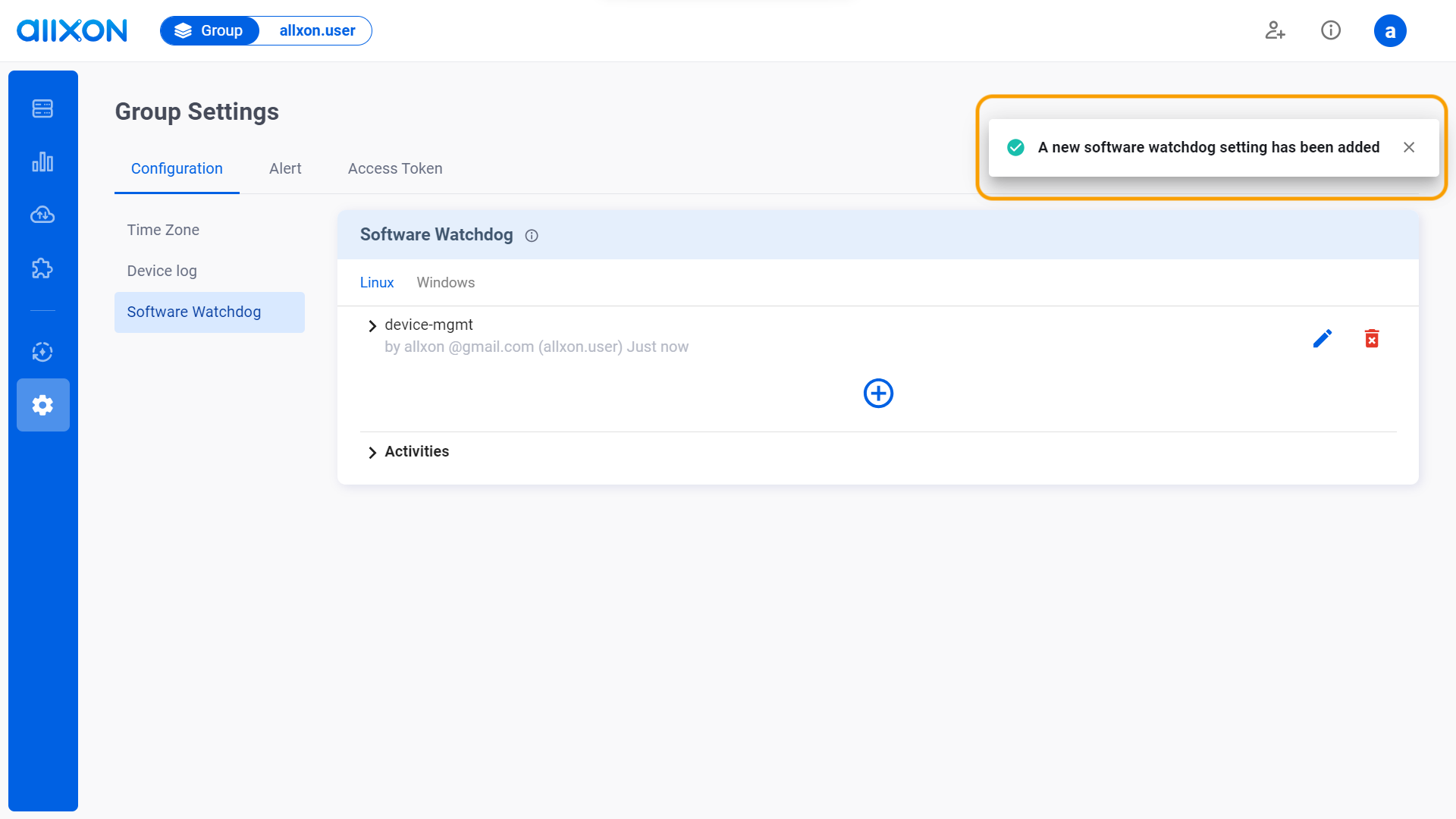Viewport: 1456px width, 819px height.
Task: Open the bar chart analytics sidebar icon
Action: (42, 162)
